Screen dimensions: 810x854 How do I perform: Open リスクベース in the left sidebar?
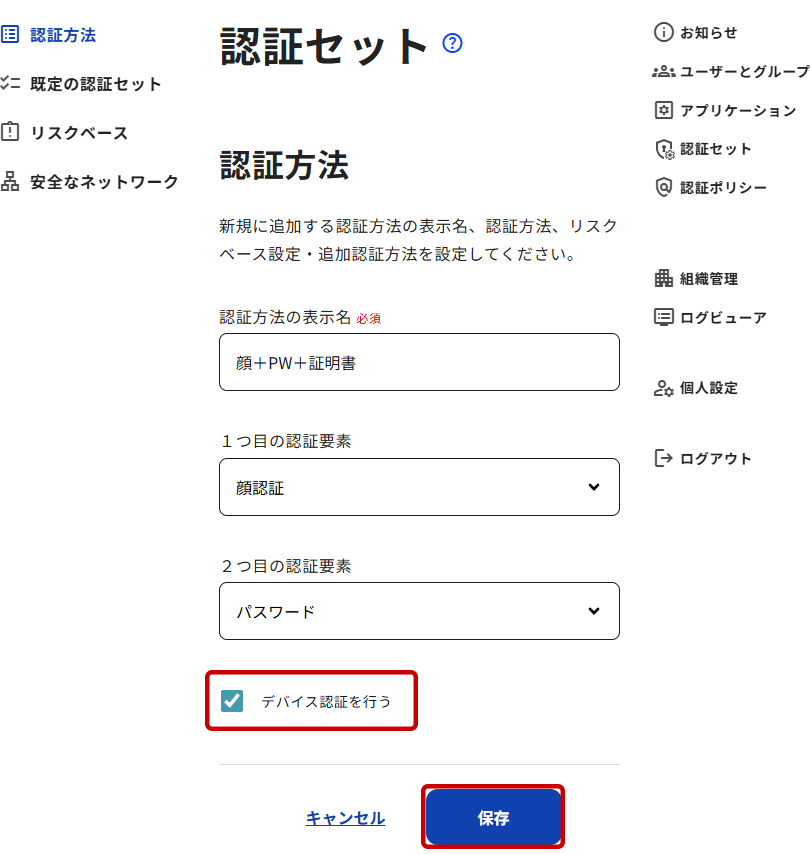[x=78, y=133]
